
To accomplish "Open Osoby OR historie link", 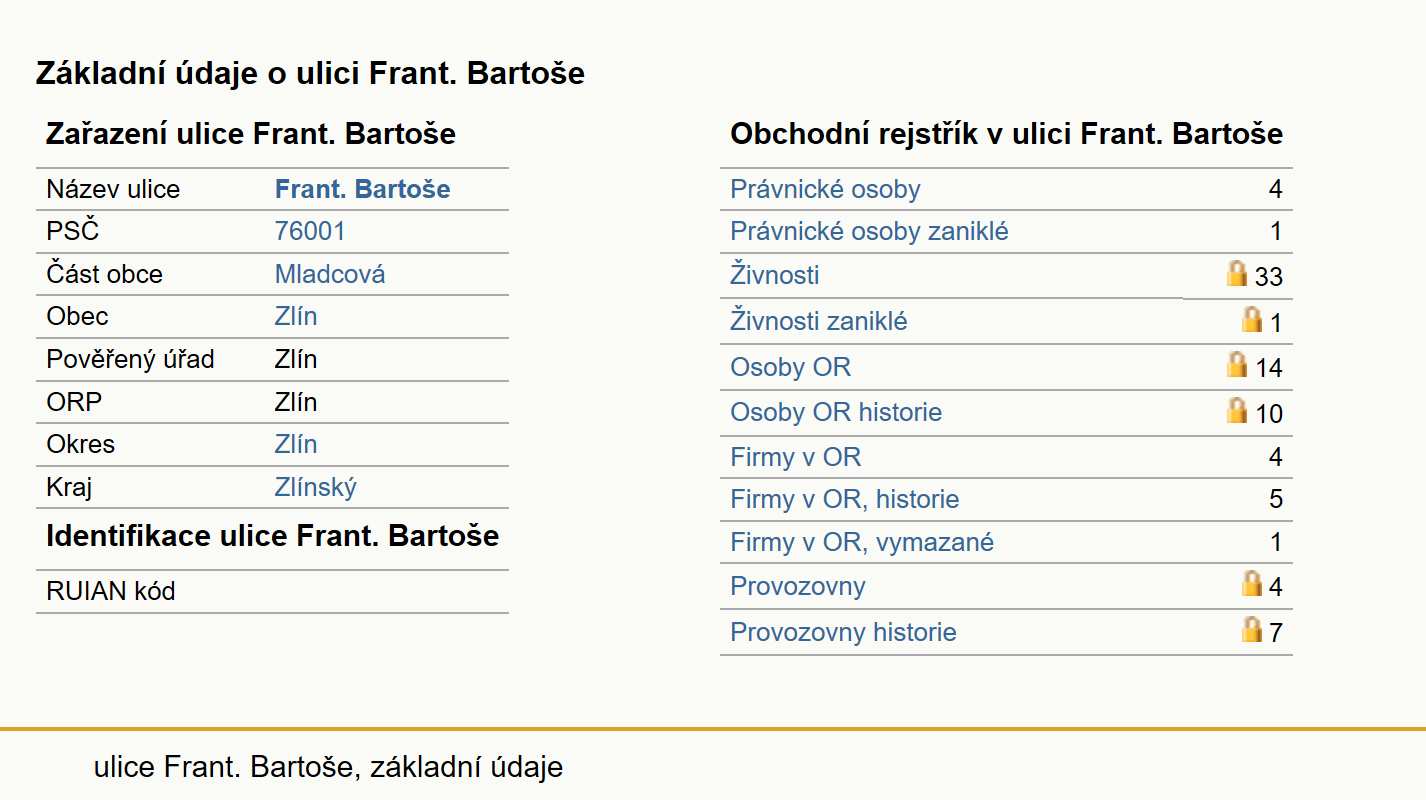I will pos(836,412).
